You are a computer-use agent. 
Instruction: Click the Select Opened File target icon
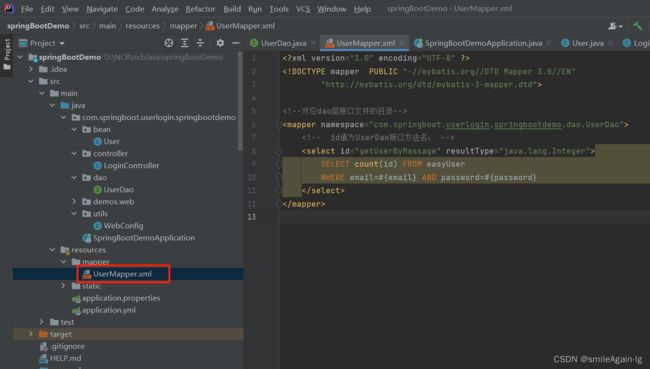coord(169,43)
